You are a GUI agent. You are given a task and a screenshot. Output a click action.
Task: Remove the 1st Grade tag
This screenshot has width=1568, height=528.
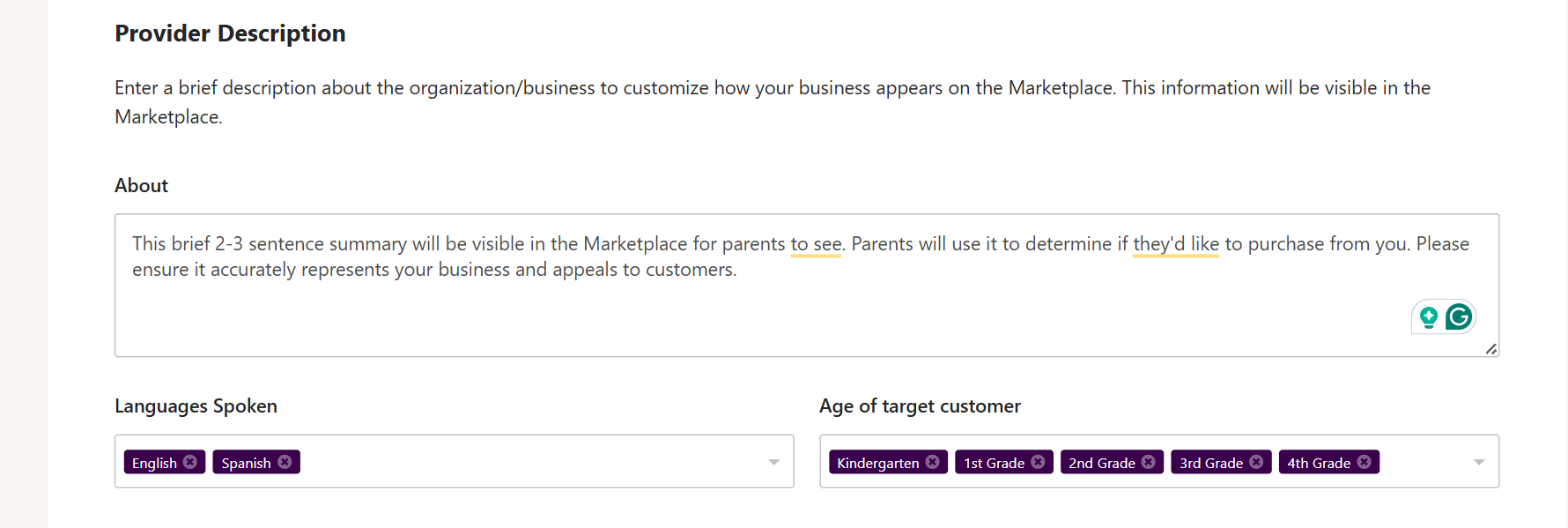tap(1038, 462)
